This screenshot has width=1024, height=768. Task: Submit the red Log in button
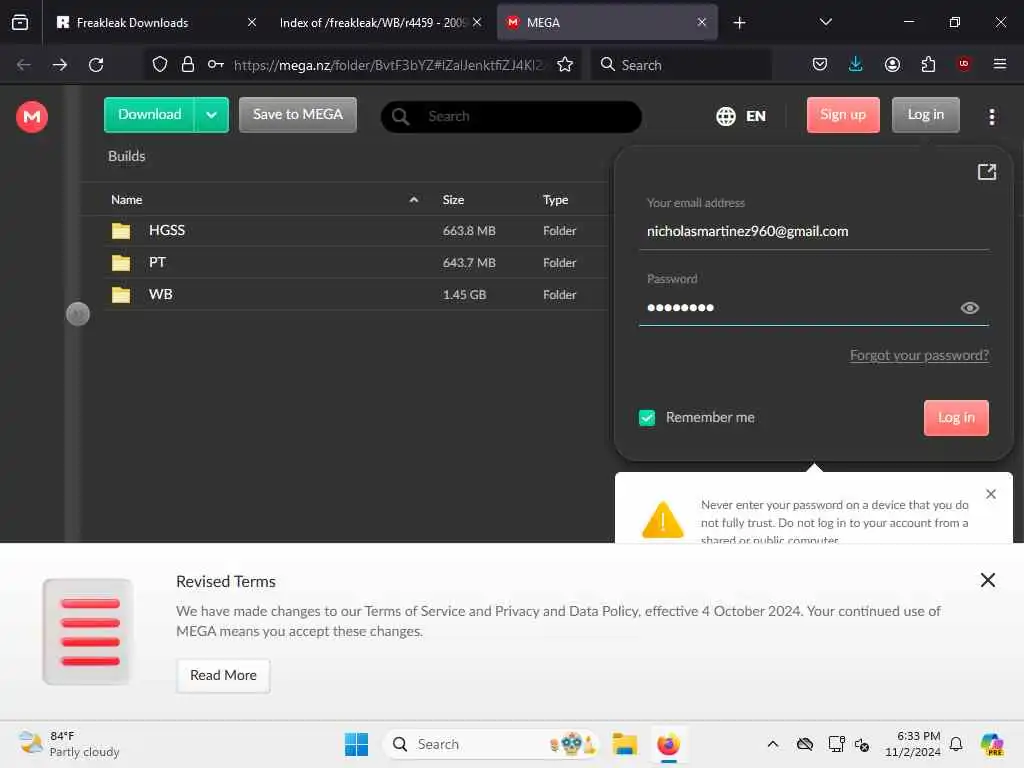coord(955,418)
